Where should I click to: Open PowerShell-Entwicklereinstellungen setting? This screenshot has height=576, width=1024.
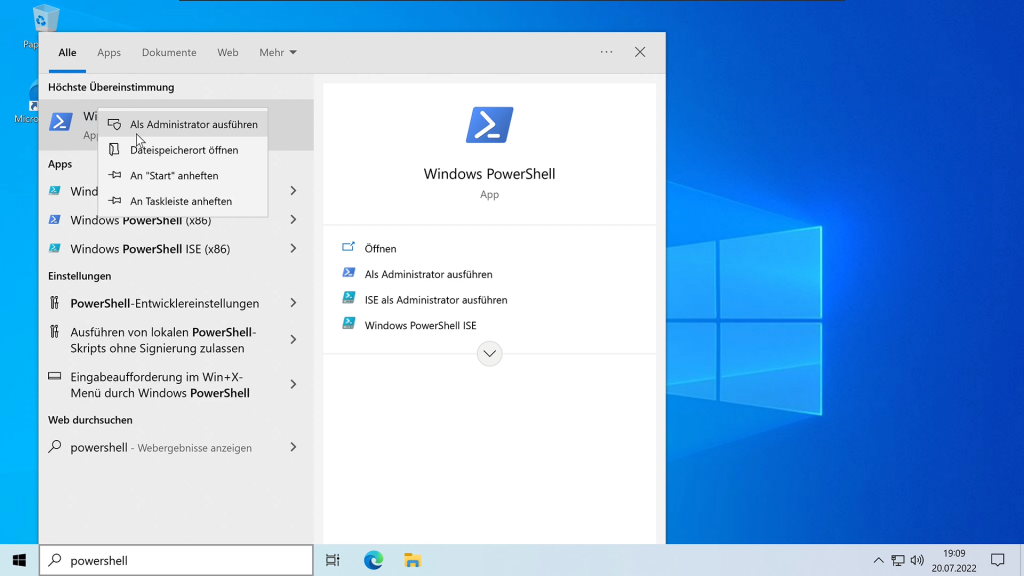(165, 303)
